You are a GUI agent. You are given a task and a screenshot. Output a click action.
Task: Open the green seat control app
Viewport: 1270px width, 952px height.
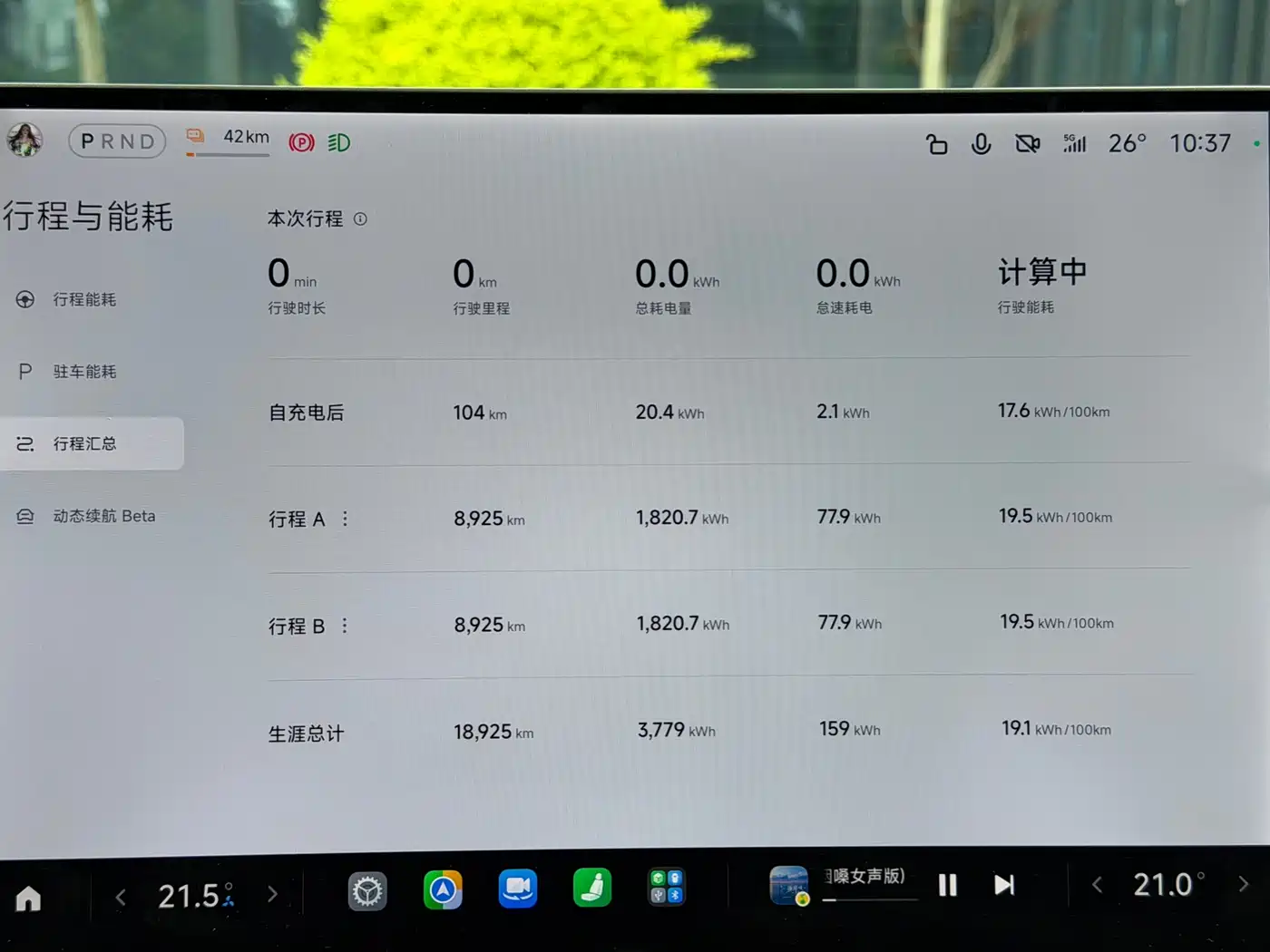(x=592, y=888)
